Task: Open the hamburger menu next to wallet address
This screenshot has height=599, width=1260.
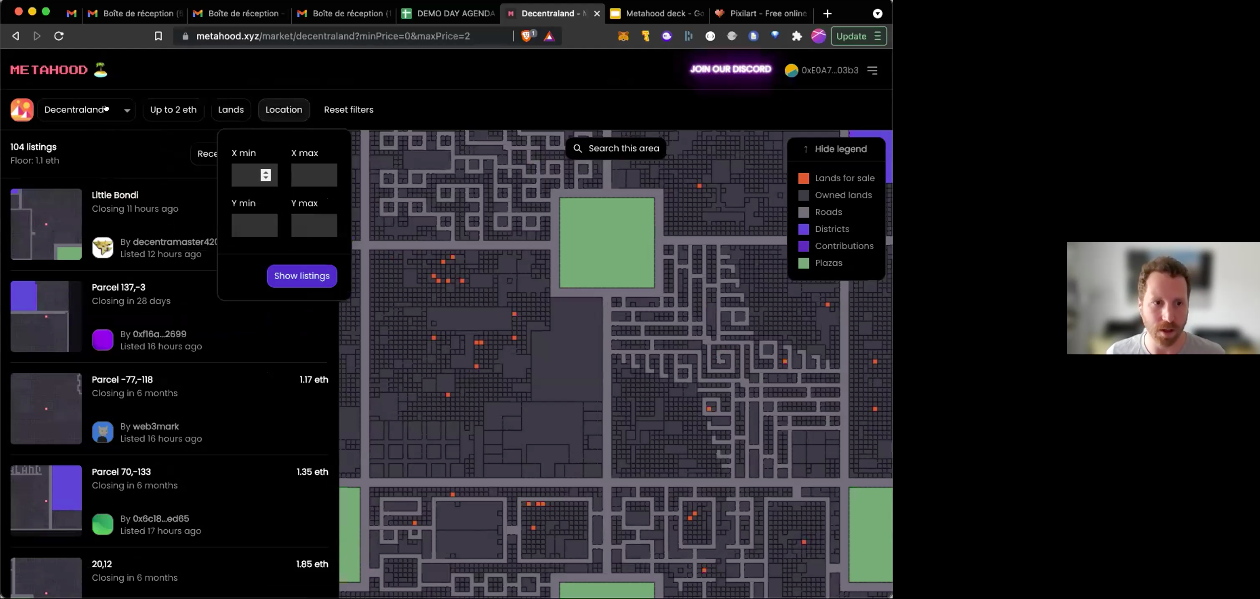Action: click(872, 70)
